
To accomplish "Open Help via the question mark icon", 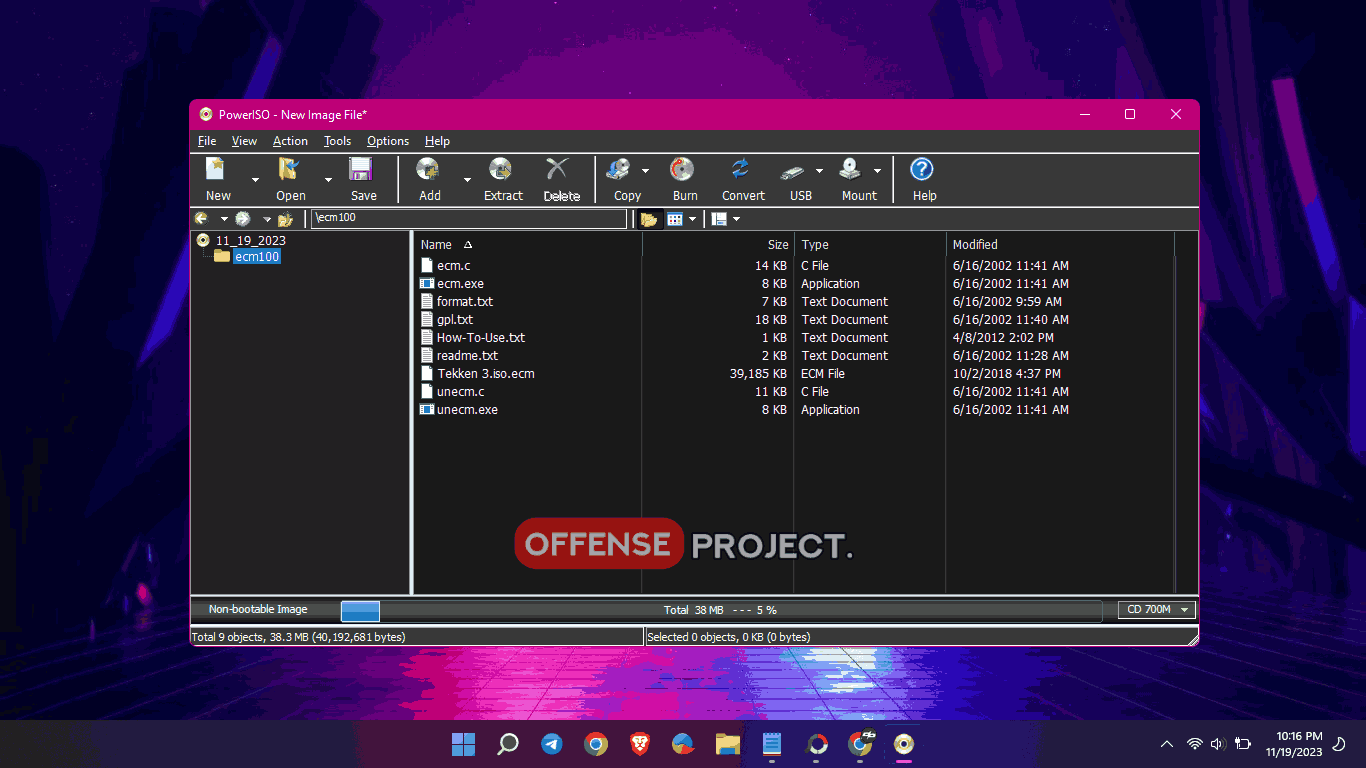I will 922,169.
